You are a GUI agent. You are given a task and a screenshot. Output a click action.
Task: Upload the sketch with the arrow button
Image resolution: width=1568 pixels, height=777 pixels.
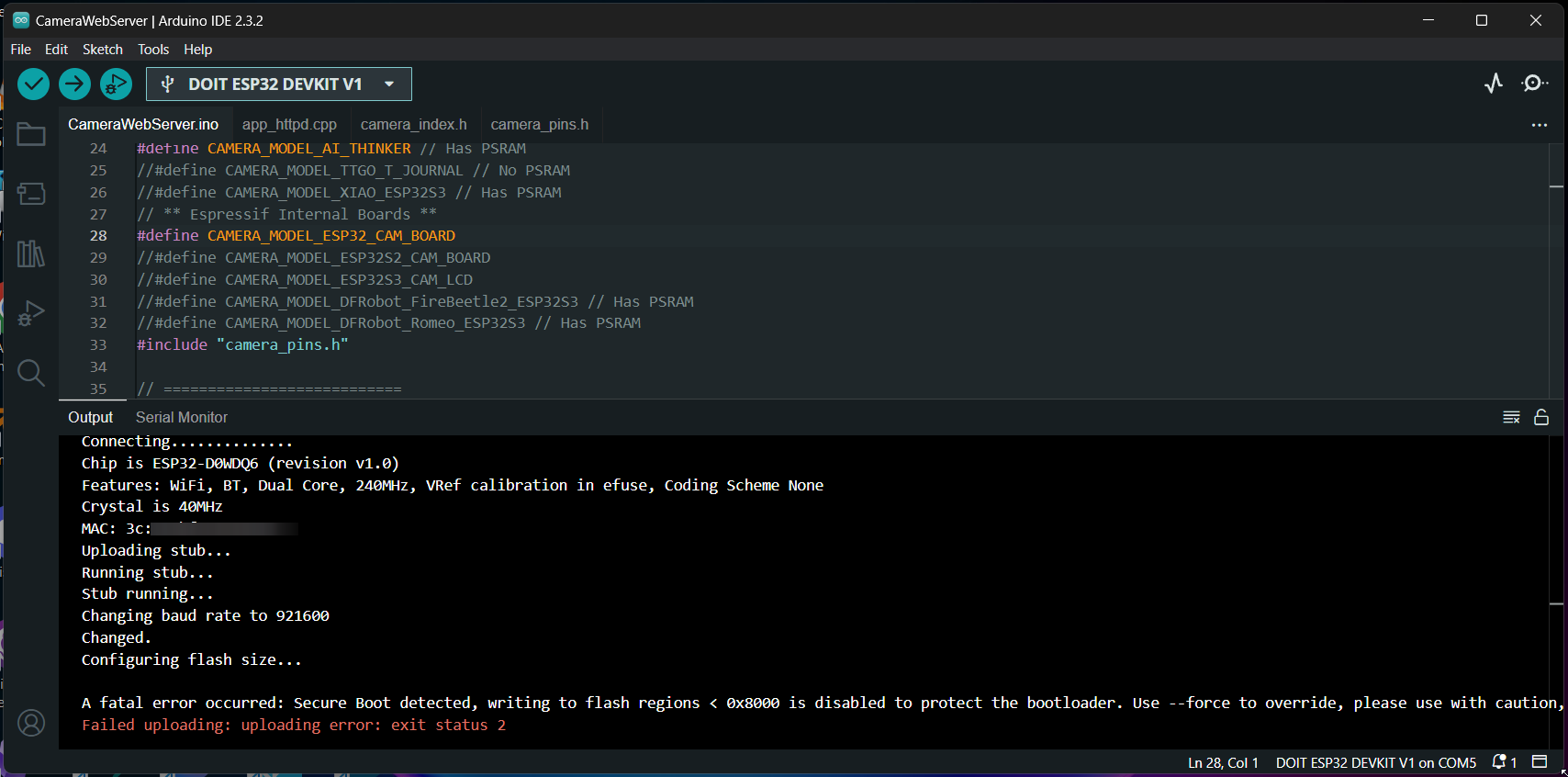(x=74, y=84)
